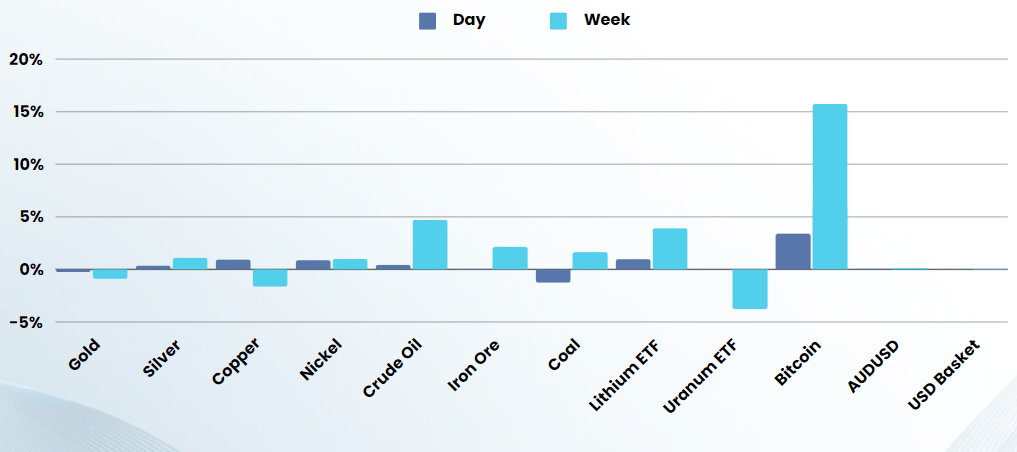
Task: Click the 20% y-axis label
Action: 26,59
